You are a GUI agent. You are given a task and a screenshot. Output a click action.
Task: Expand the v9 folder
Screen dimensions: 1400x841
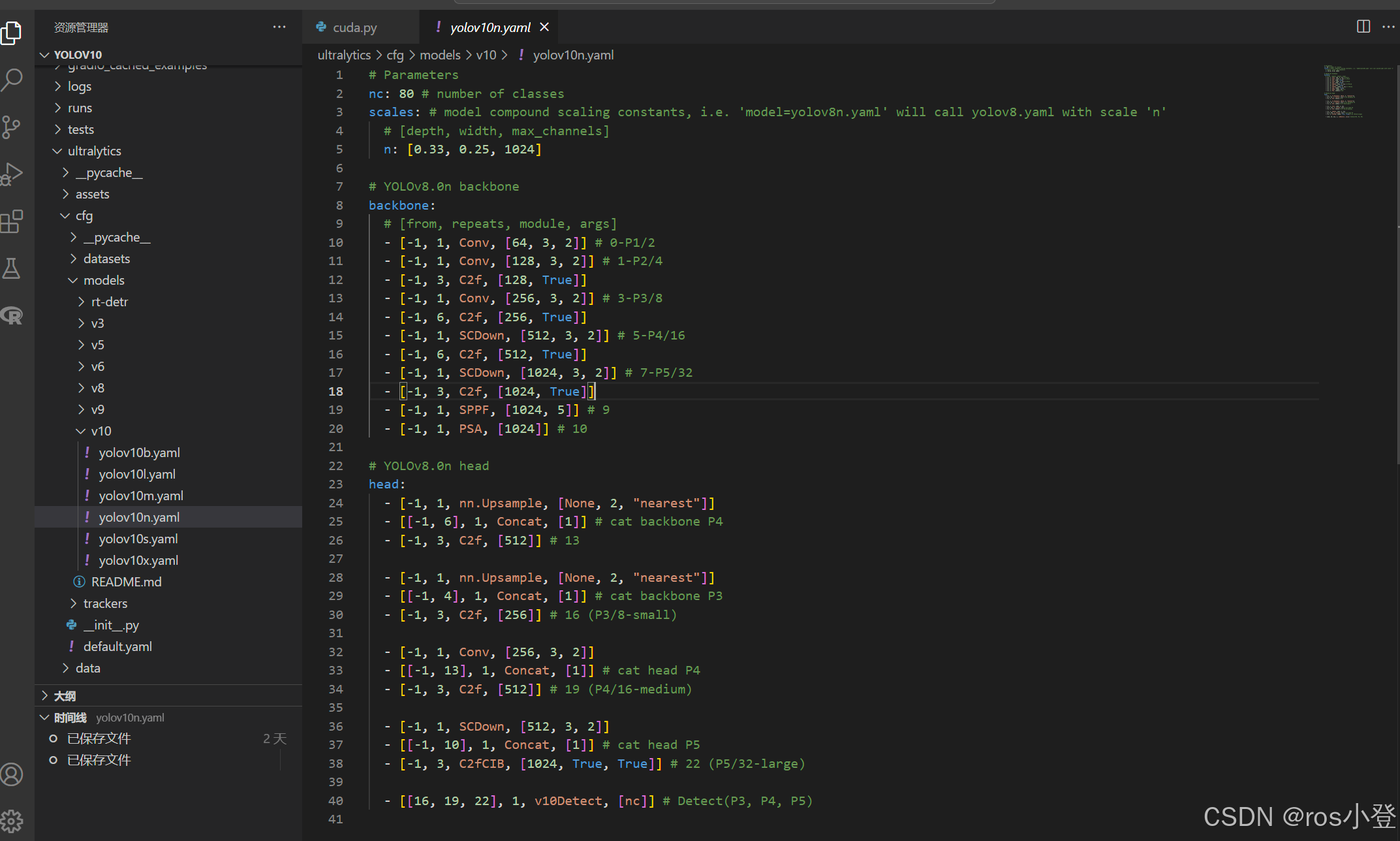coord(168,409)
